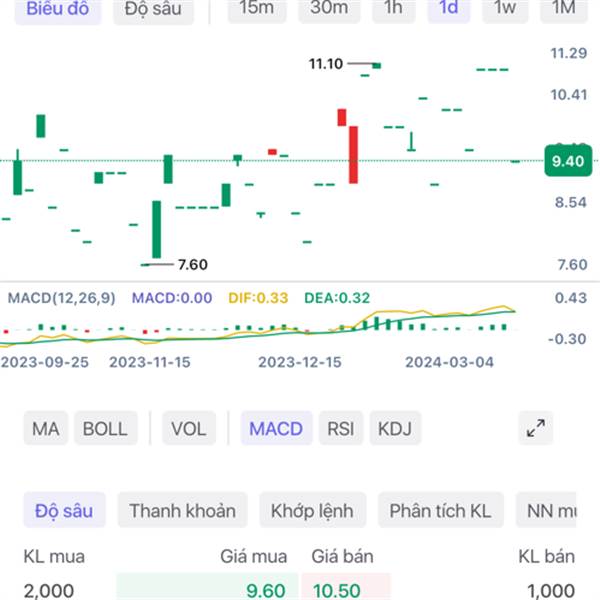
Task: Switch to the Biểu đồ tab
Action: click(58, 9)
